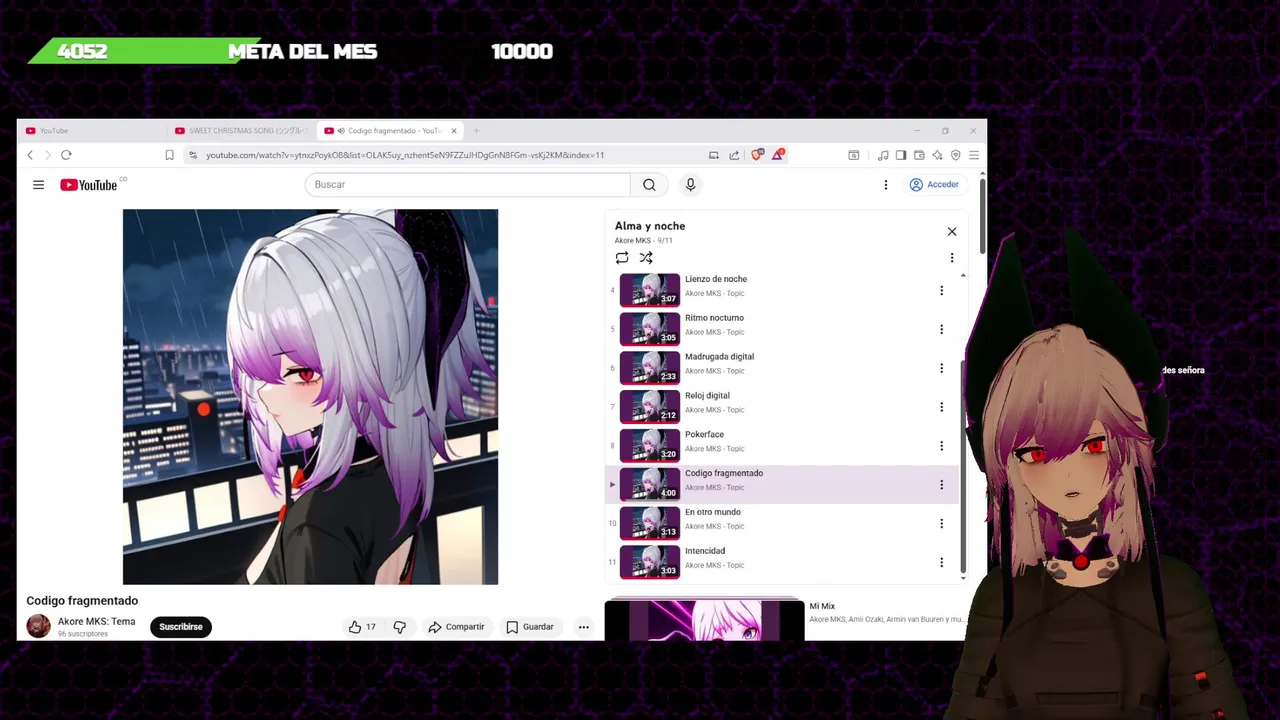This screenshot has height=720, width=1280.
Task: Bookmark this page with the bookmark icon
Action: pyautogui.click(x=169, y=155)
